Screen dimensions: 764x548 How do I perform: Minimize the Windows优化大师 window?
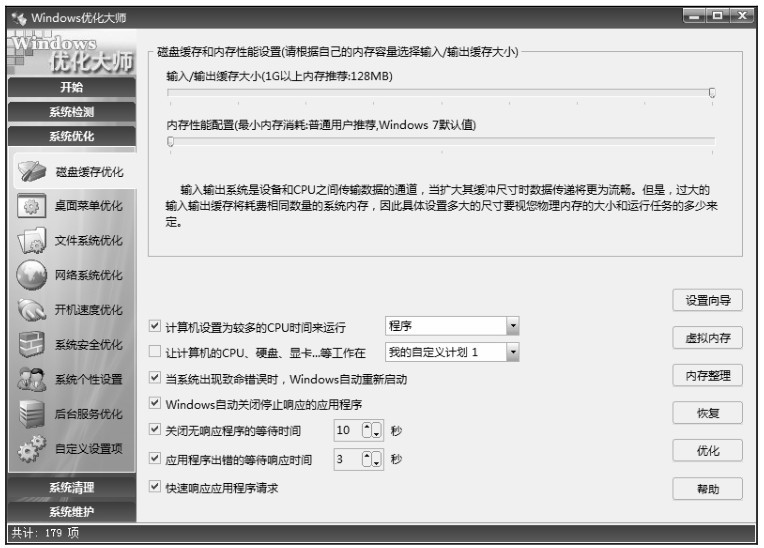tap(694, 16)
